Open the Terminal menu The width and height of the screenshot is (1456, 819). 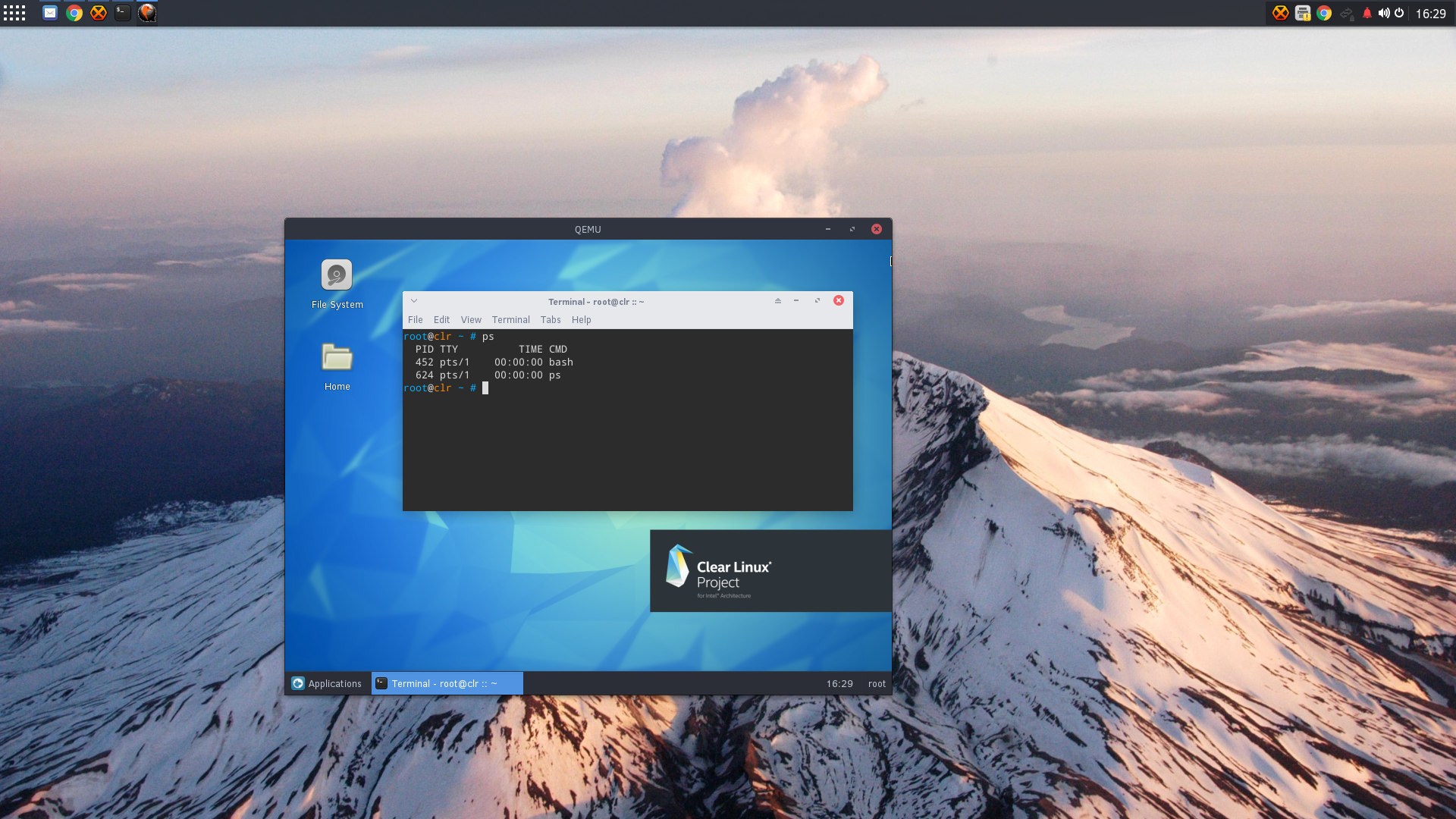click(511, 320)
